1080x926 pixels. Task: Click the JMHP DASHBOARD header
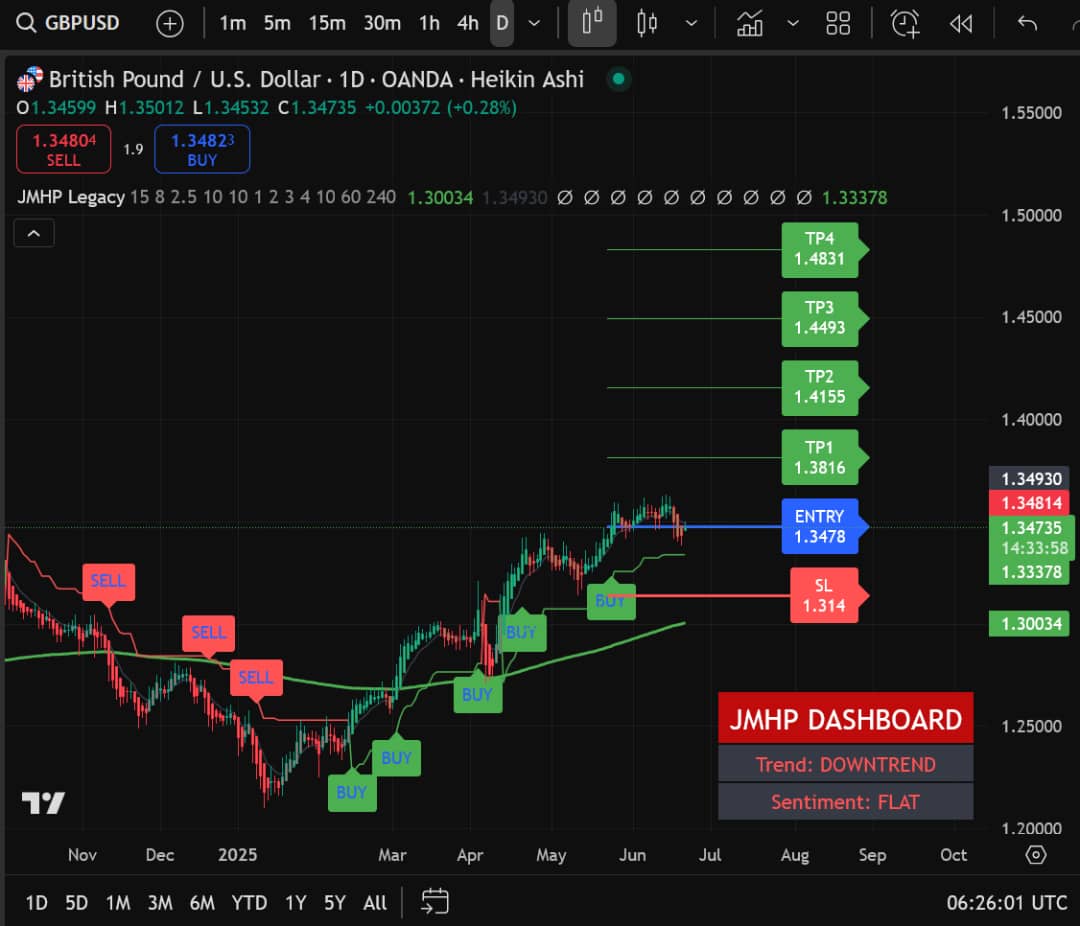tap(845, 718)
